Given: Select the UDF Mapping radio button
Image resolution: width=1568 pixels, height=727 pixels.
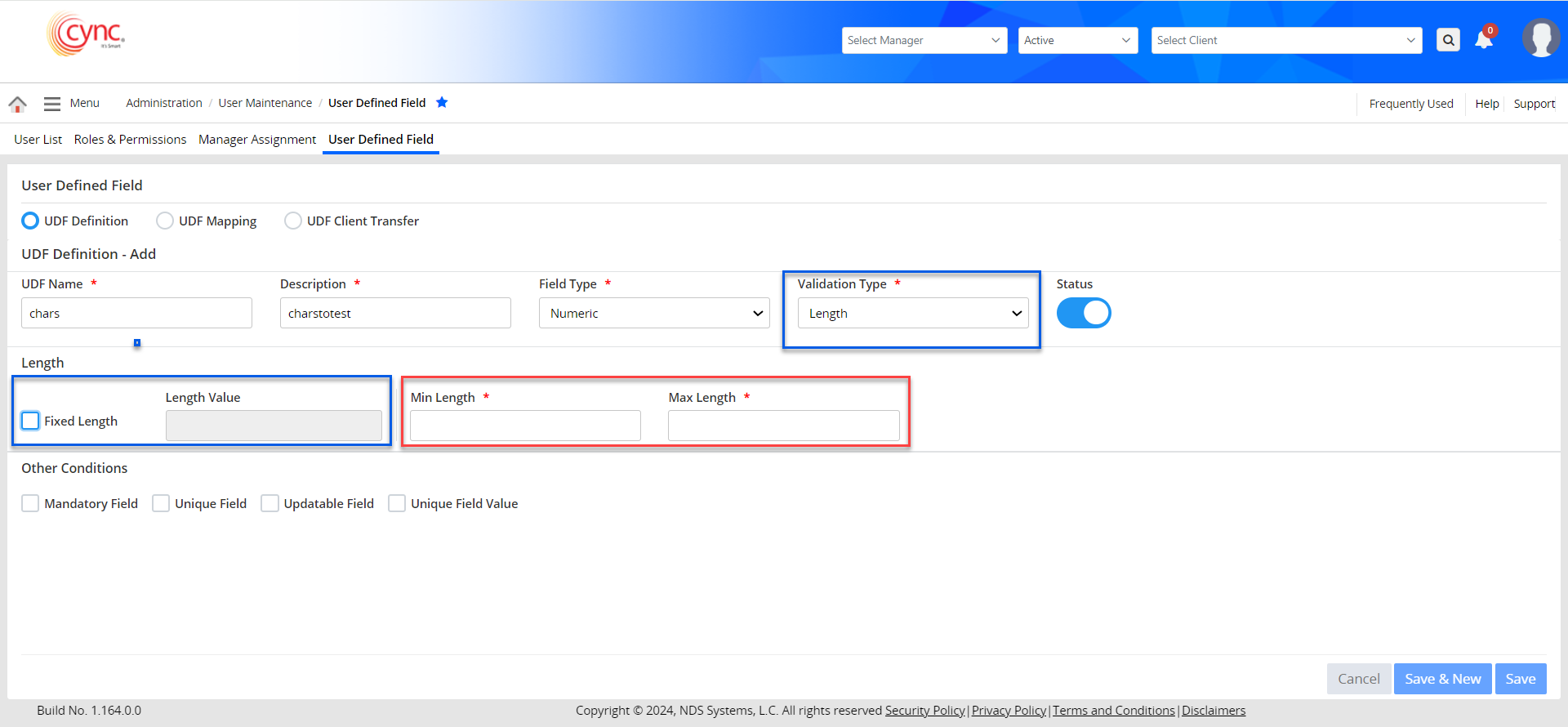Looking at the screenshot, I should click(165, 221).
